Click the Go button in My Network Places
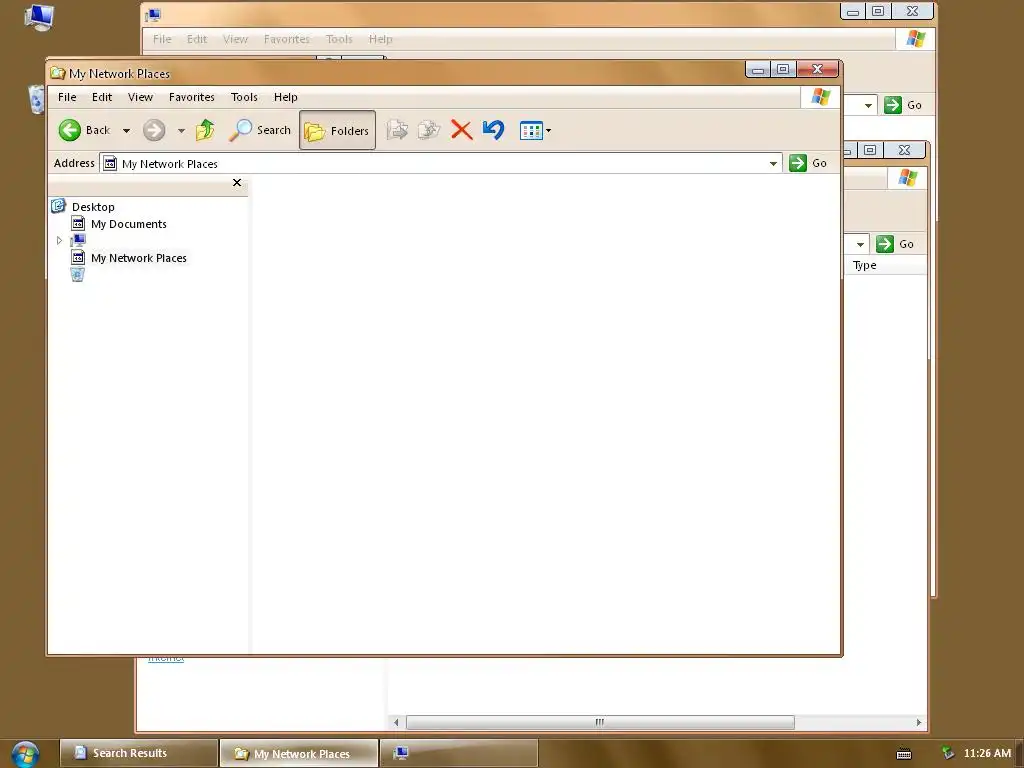 (808, 163)
